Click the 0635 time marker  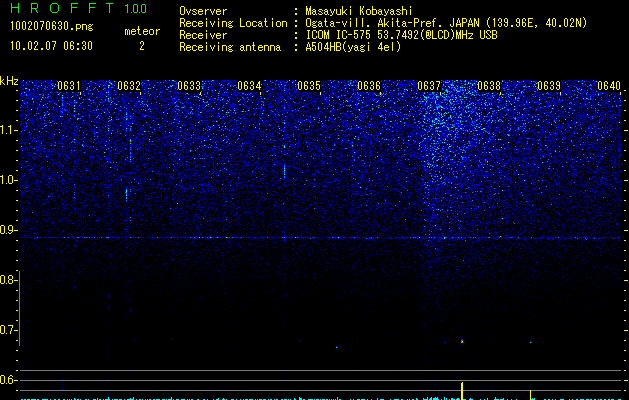tap(309, 86)
